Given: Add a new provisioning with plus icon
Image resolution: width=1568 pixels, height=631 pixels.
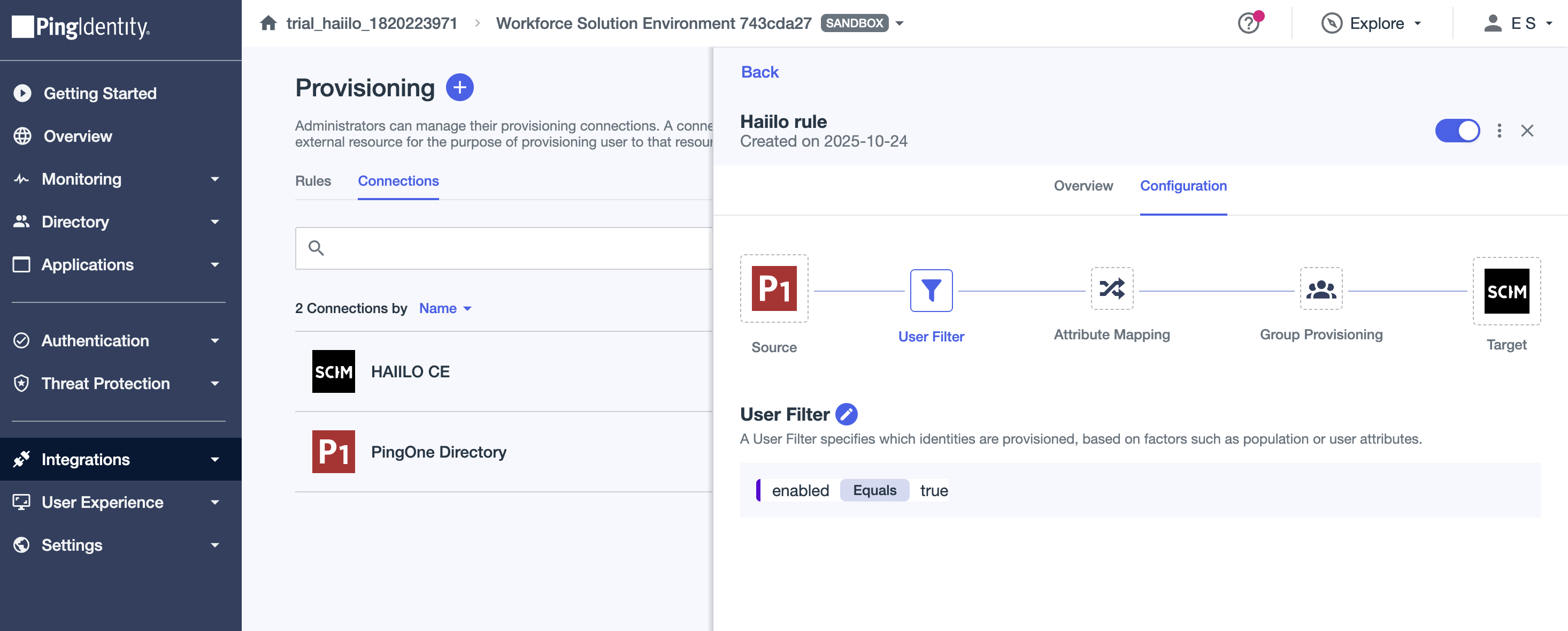Looking at the screenshot, I should click(x=459, y=88).
